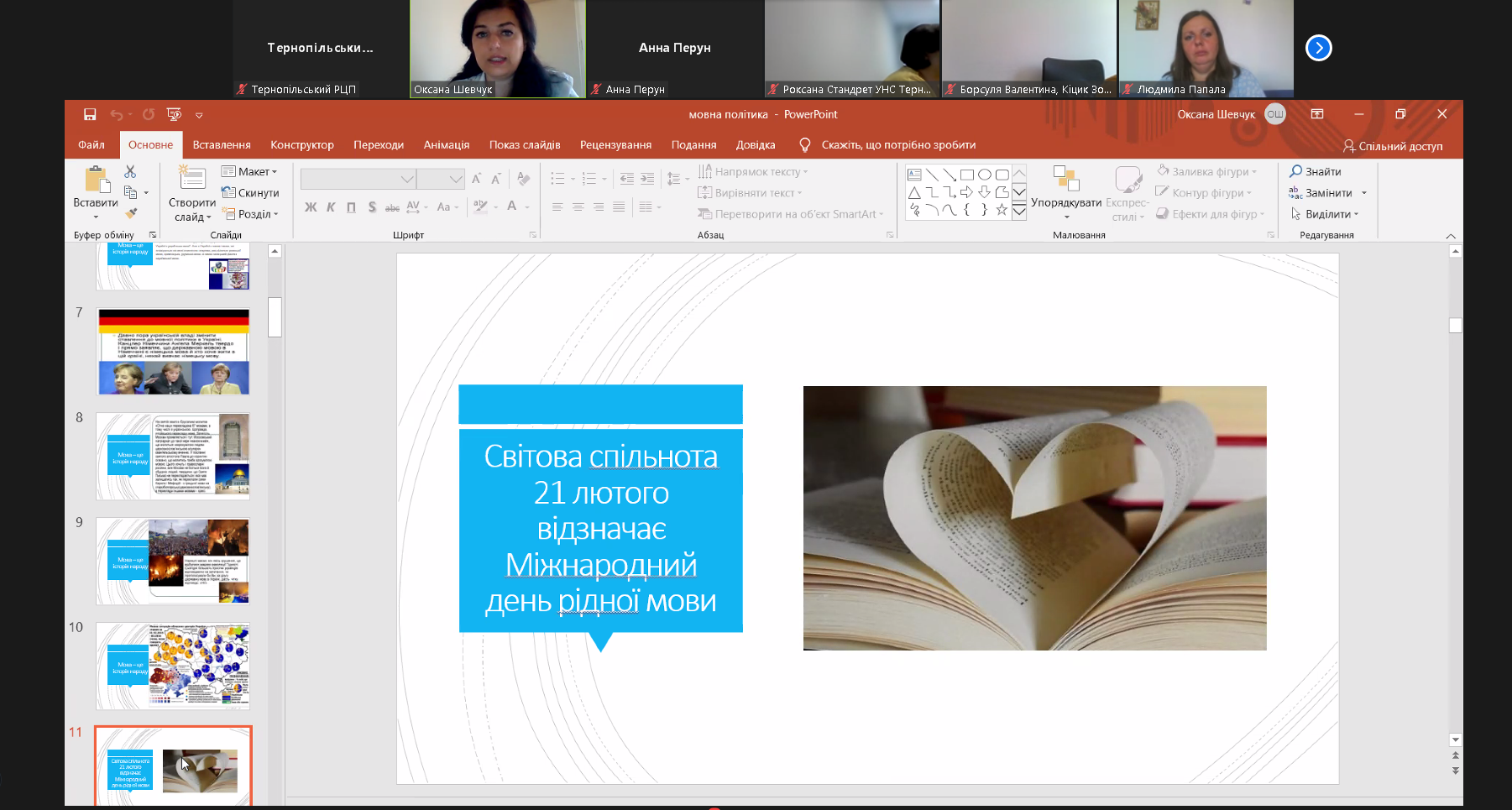Toggle italic К formatting
Image resolution: width=1512 pixels, height=810 pixels.
(x=331, y=206)
